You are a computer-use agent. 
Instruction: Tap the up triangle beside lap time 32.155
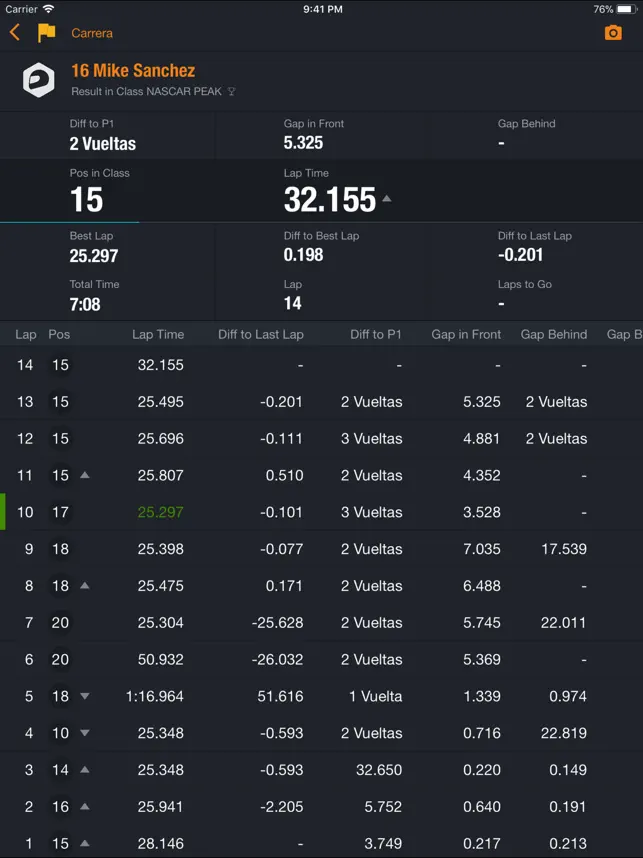point(387,199)
